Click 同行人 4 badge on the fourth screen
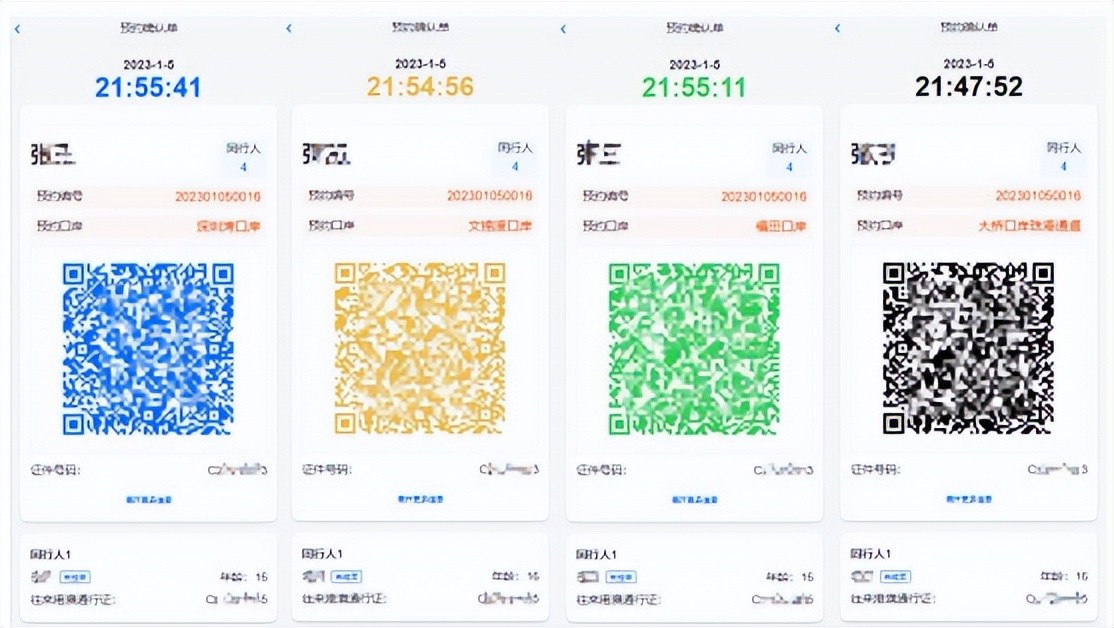Viewport: 1114px width, 628px height. (1063, 157)
